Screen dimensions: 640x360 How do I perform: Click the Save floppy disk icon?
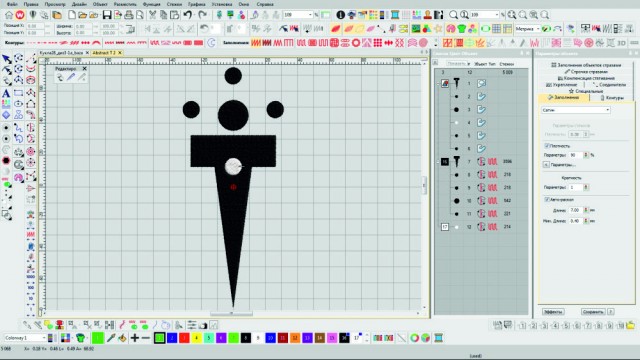107,15
